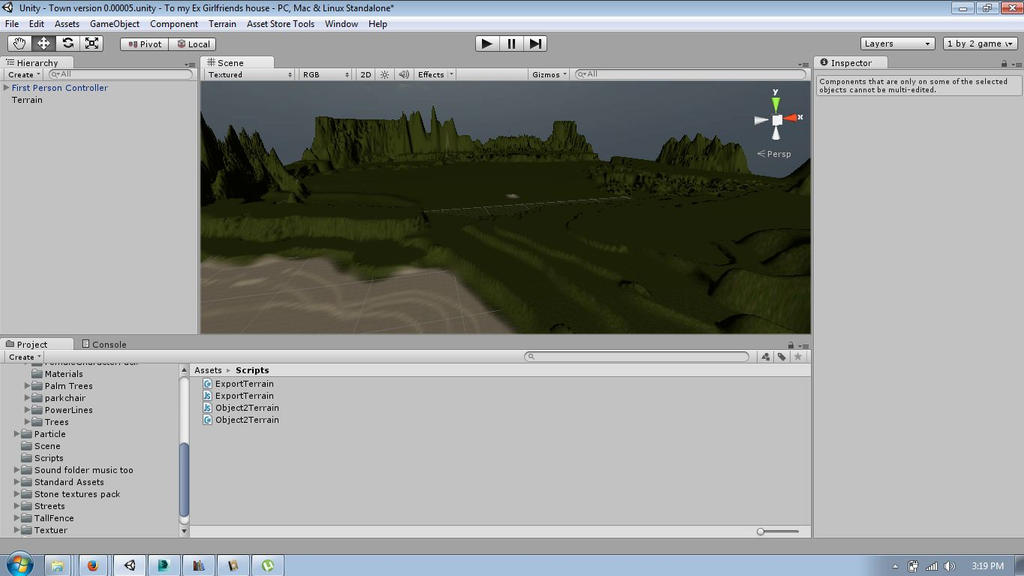
Task: Open the Gizmos dropdown
Action: coord(549,74)
